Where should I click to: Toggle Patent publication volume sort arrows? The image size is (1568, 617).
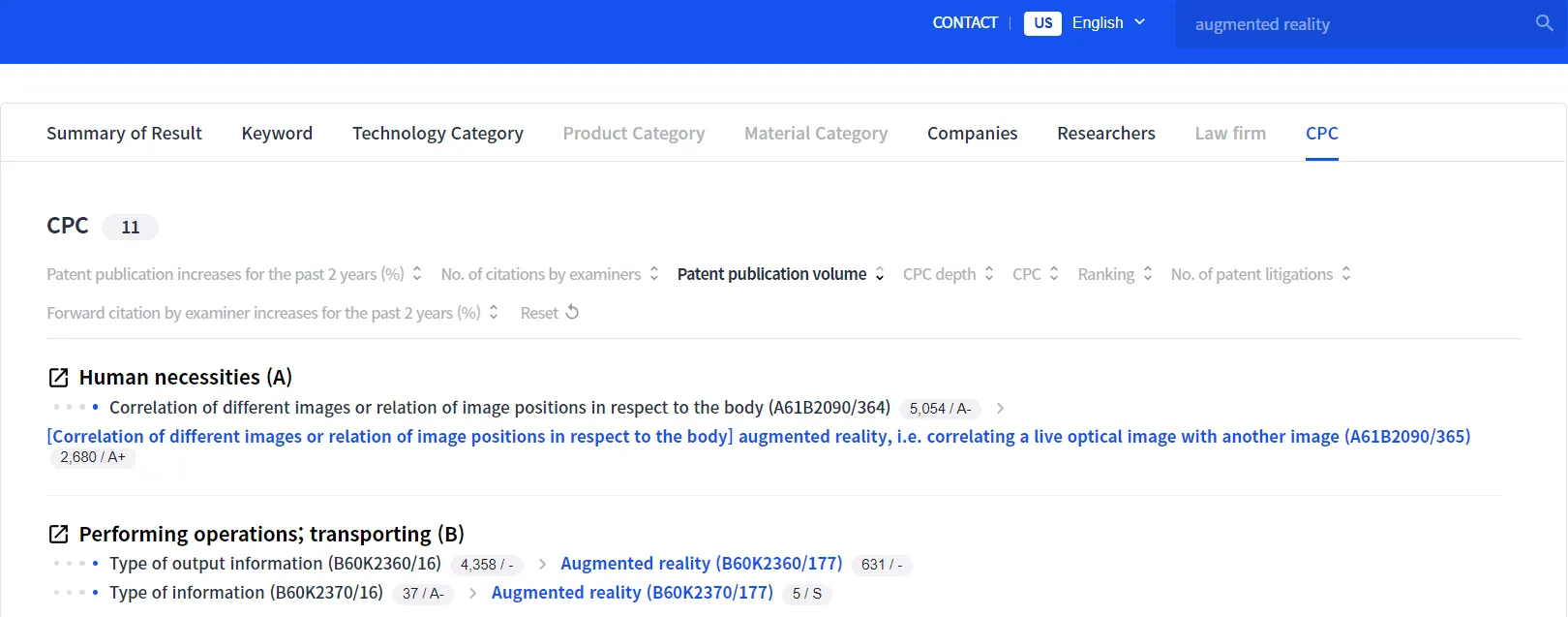pyautogui.click(x=879, y=274)
